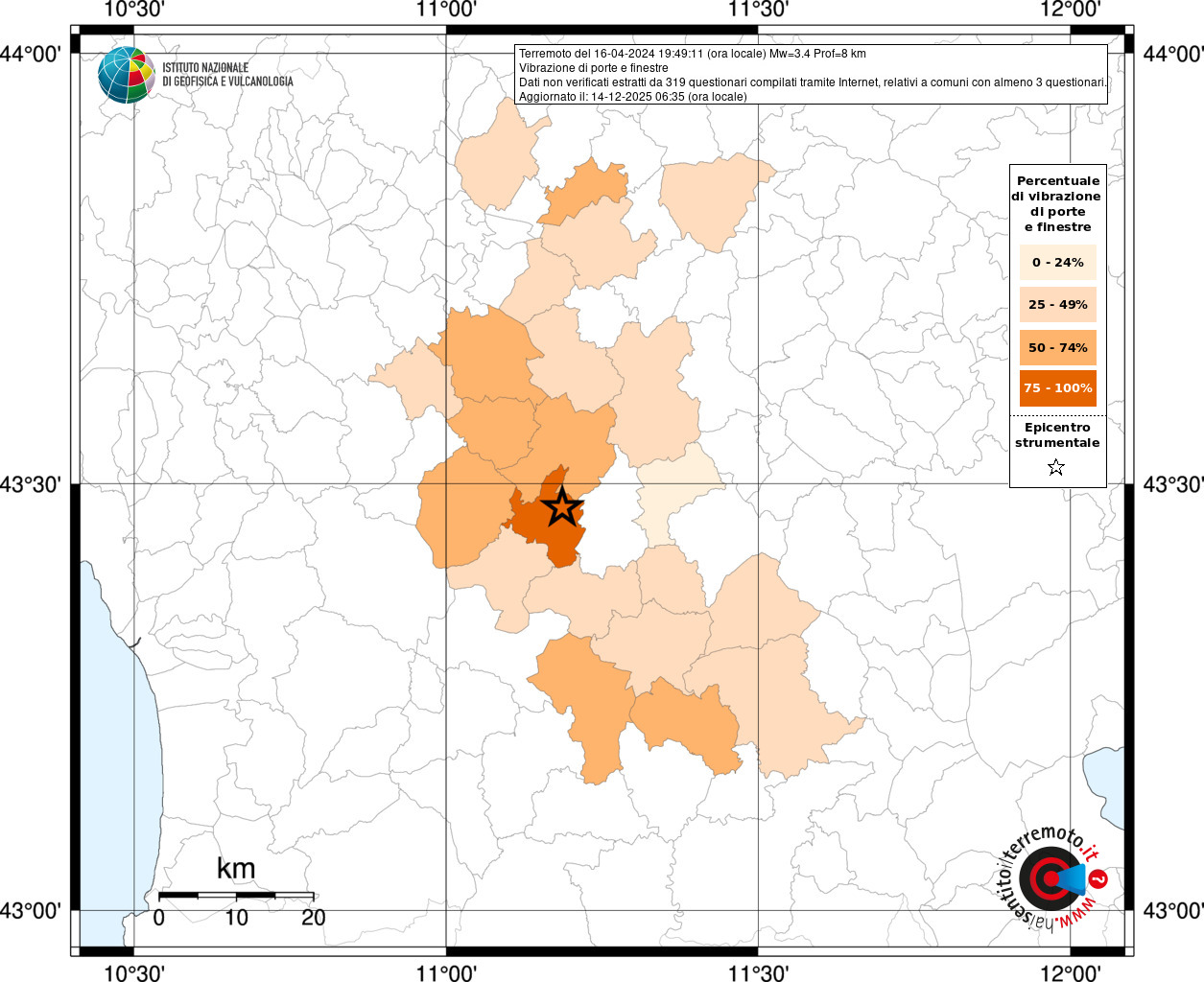
Task: Click the 'km' scale bar label
Action: point(236,868)
